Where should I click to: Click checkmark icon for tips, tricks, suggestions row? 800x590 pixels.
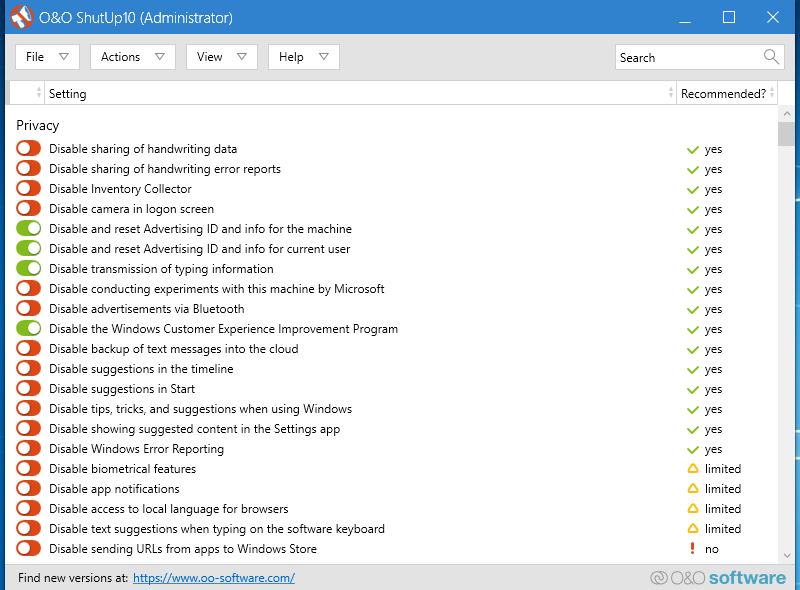coord(692,410)
